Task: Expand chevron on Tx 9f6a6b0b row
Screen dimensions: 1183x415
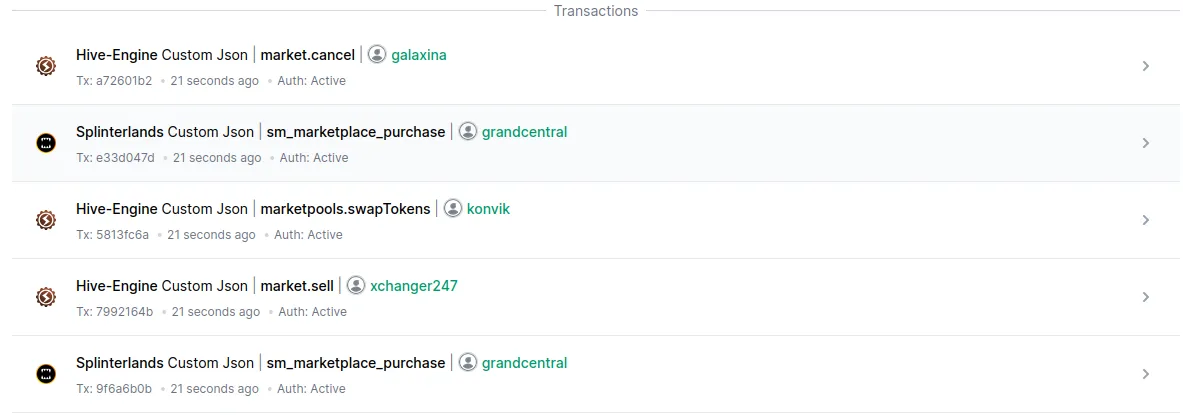Action: point(1145,374)
